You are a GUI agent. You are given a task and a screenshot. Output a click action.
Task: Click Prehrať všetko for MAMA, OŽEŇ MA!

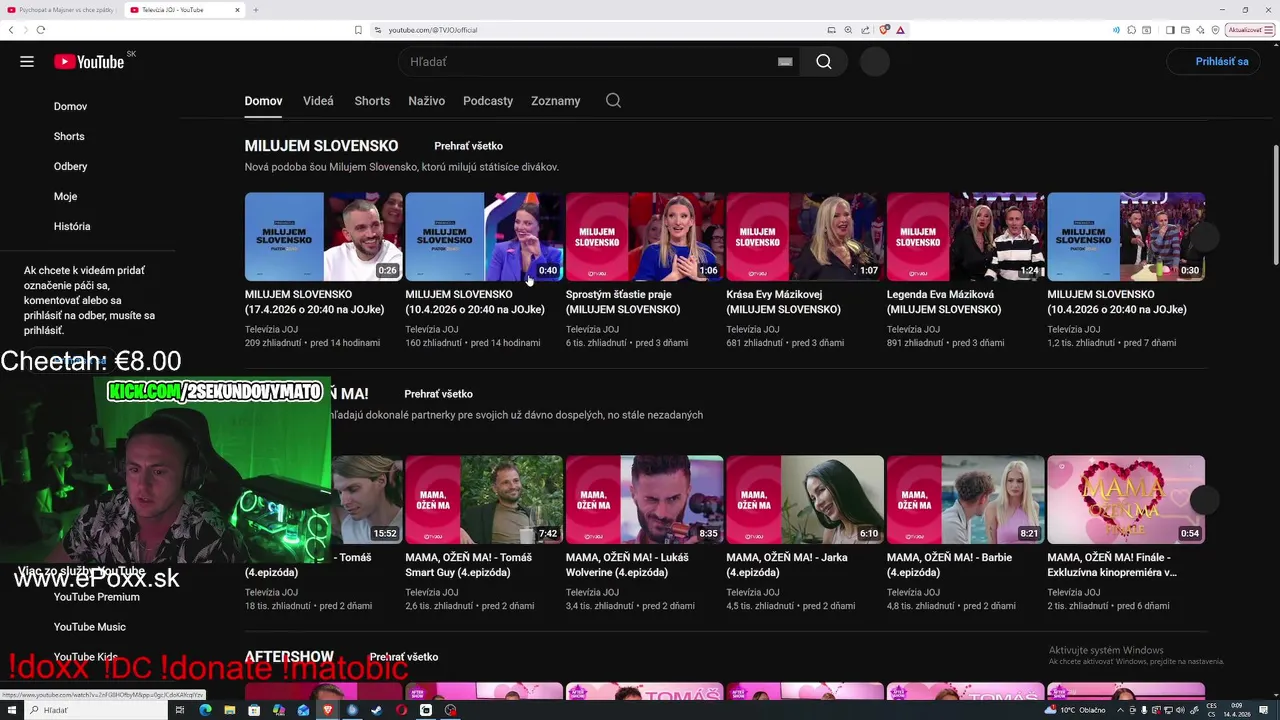tap(438, 394)
